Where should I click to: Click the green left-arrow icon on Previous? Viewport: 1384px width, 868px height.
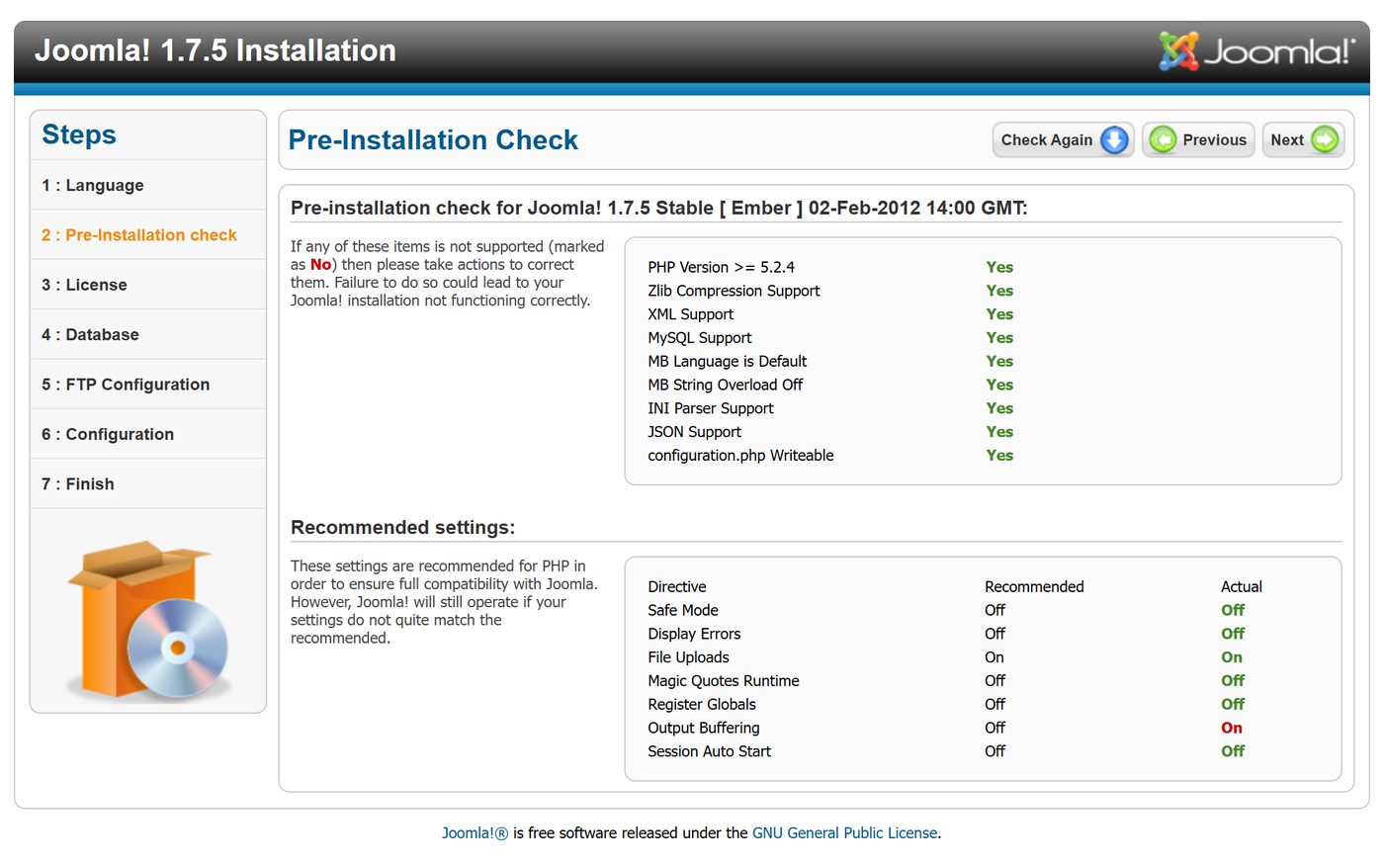click(1163, 140)
